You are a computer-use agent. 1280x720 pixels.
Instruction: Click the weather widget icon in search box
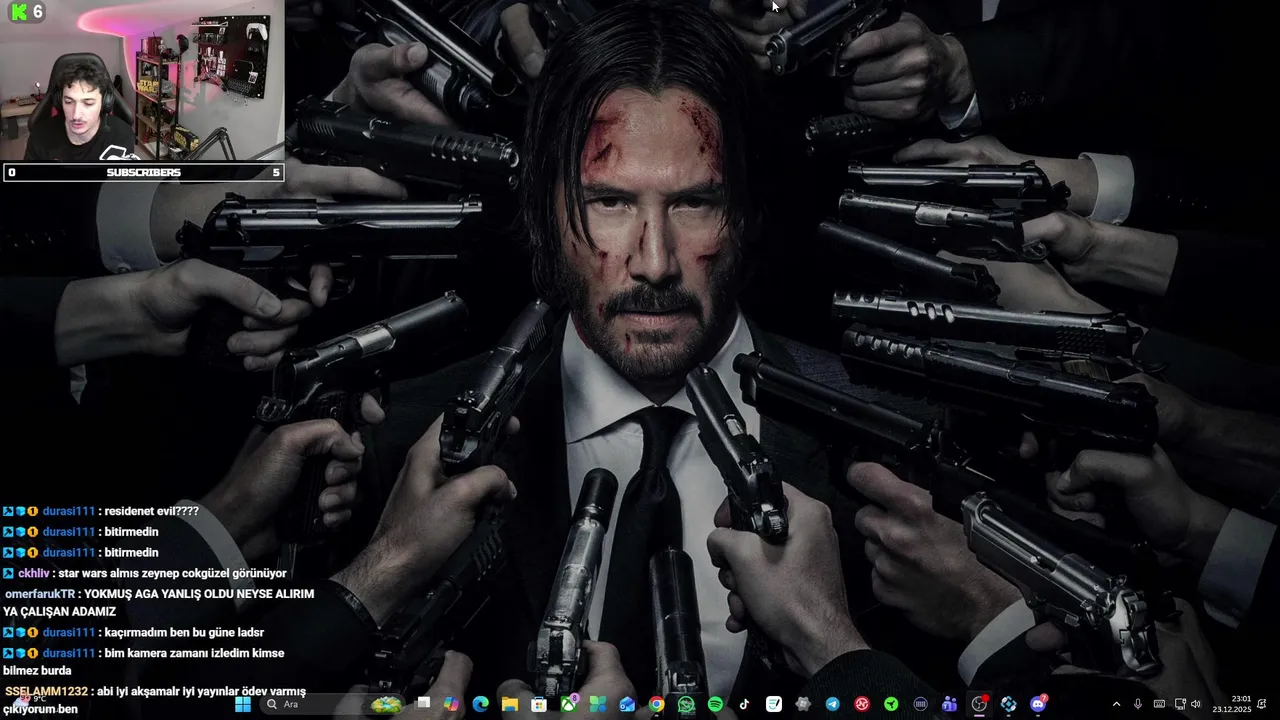(386, 704)
